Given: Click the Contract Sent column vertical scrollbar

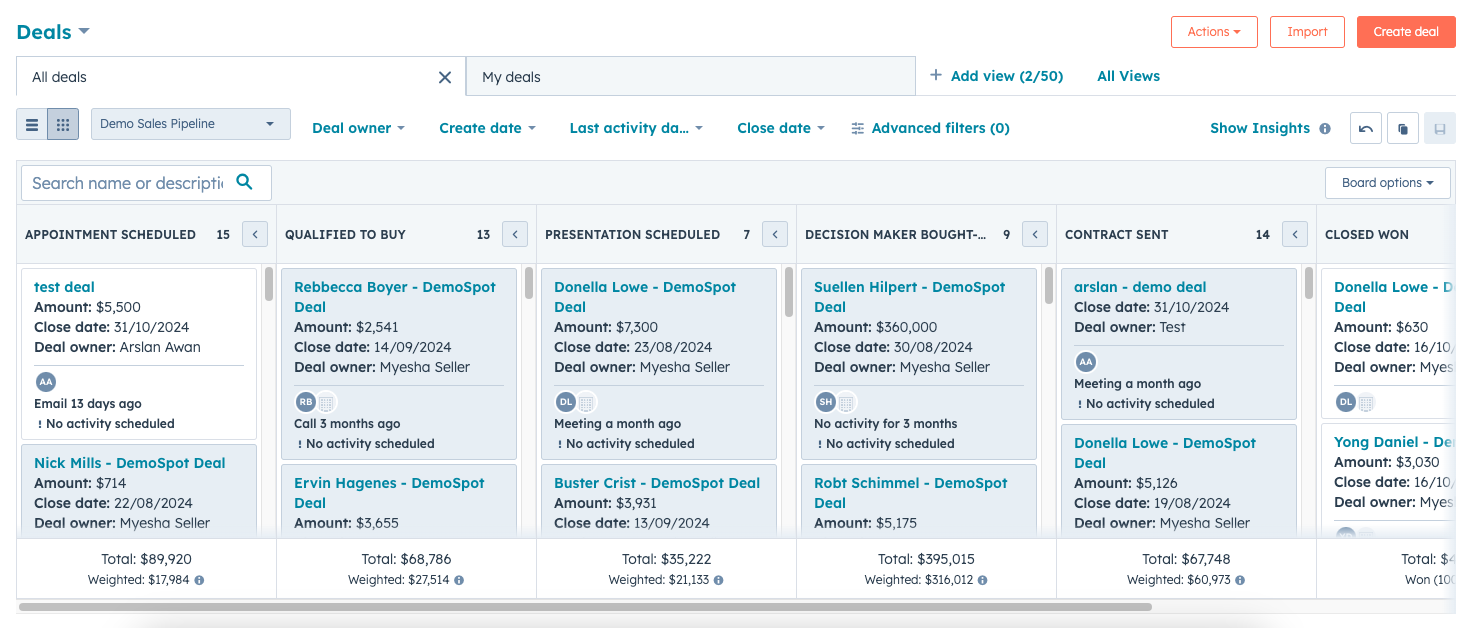Looking at the screenshot, I should click(1309, 285).
